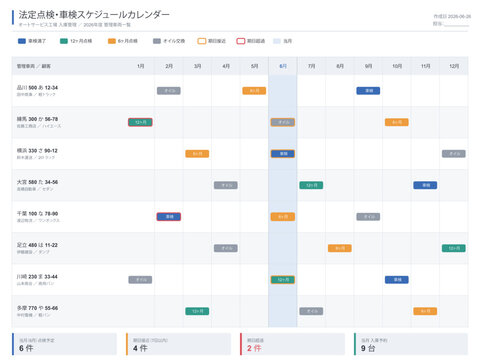Select the 1月 column header
This screenshot has width=480, height=360.
click(140, 66)
